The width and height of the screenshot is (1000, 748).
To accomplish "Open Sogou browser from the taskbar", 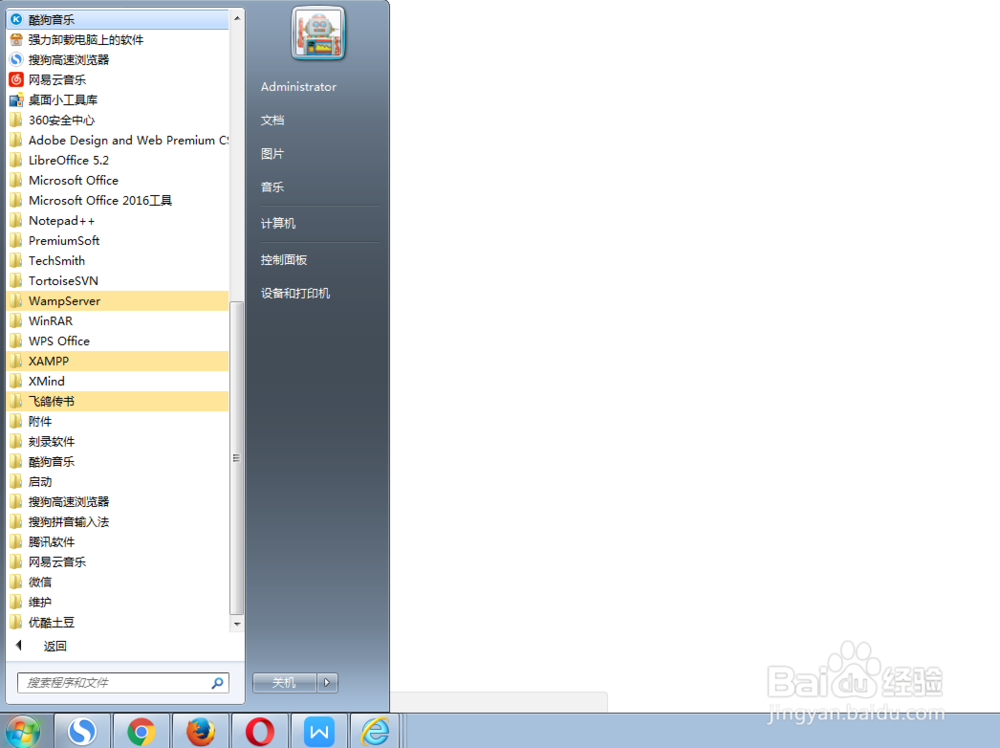I will (82, 731).
